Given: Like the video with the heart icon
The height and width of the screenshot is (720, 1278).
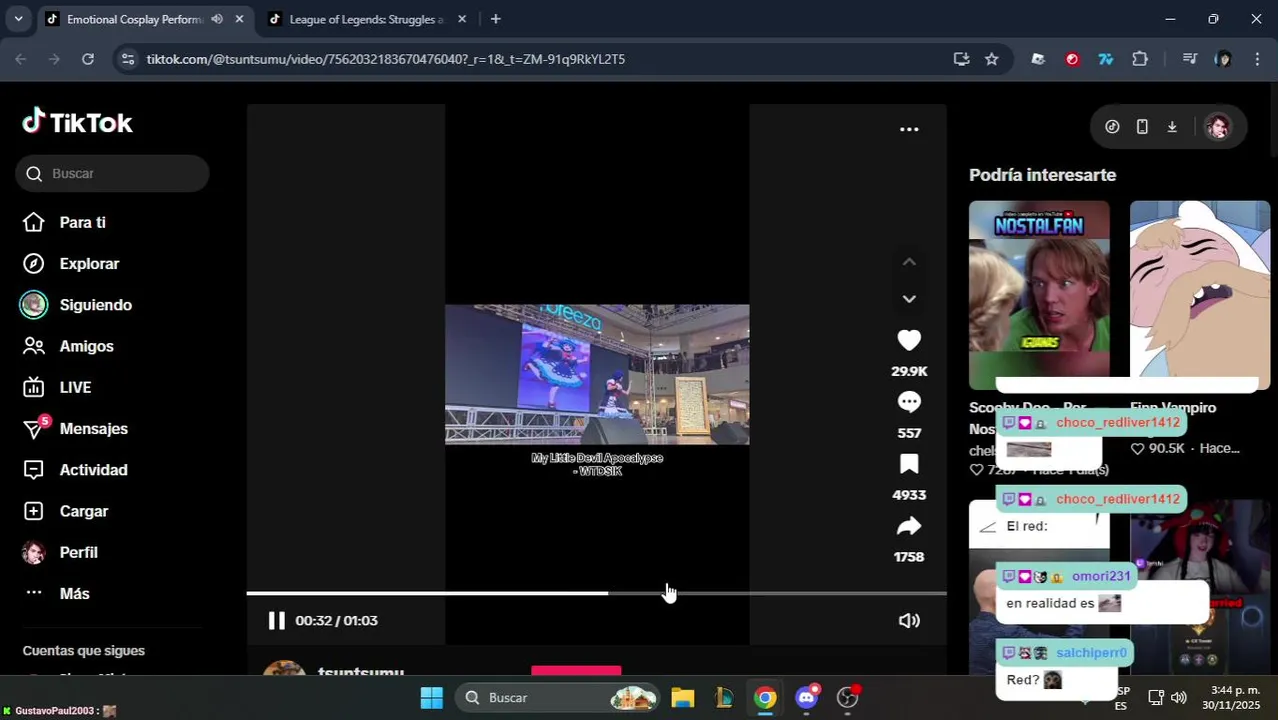Looking at the screenshot, I should (909, 340).
